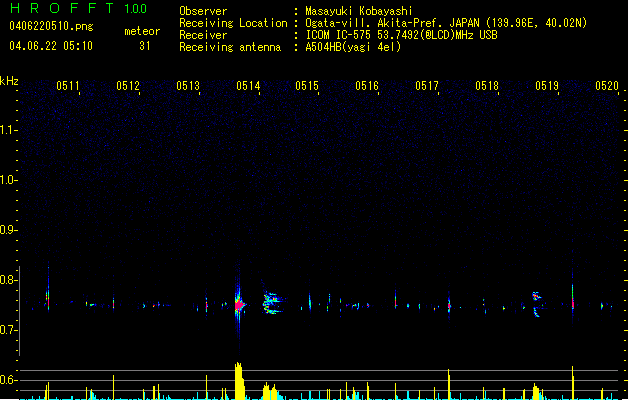Click the 0514 time marker
This screenshot has width=629, height=400.
point(248,86)
